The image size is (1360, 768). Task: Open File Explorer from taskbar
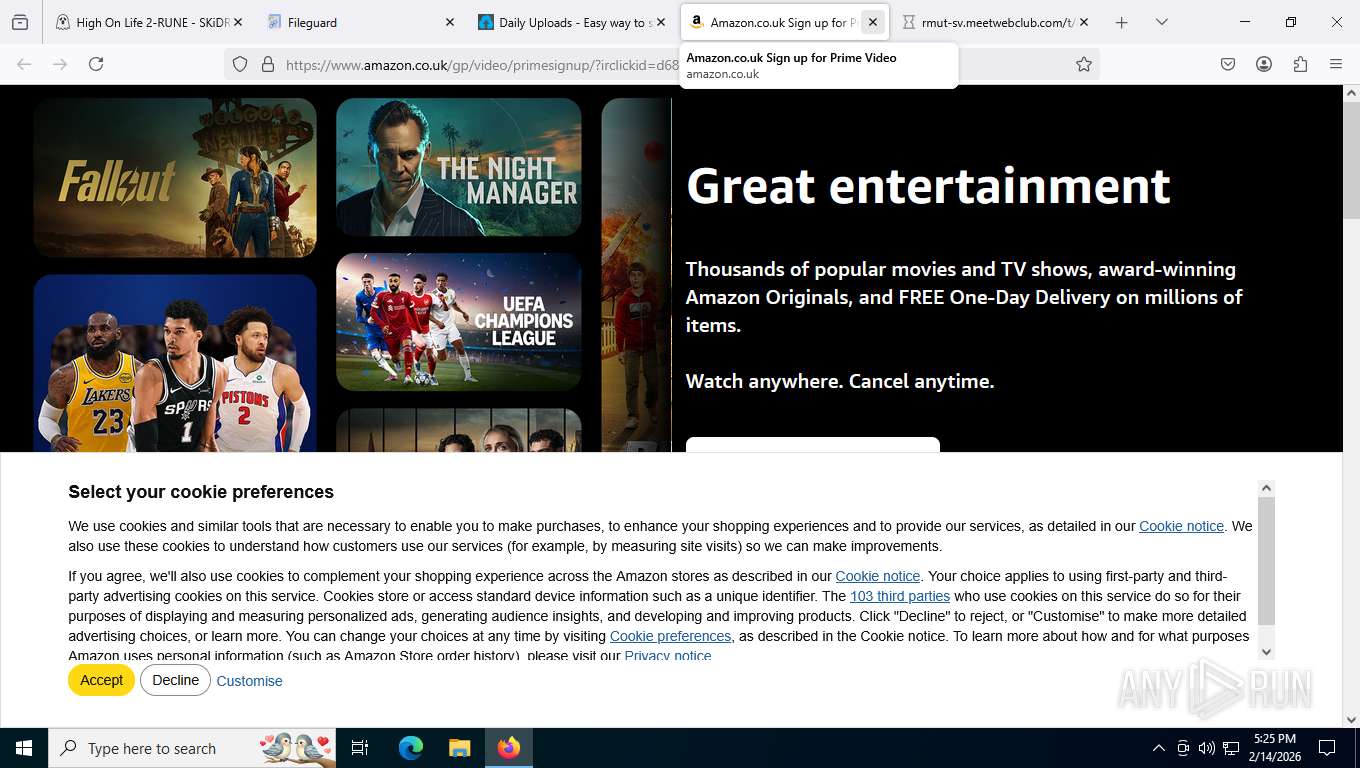(459, 748)
